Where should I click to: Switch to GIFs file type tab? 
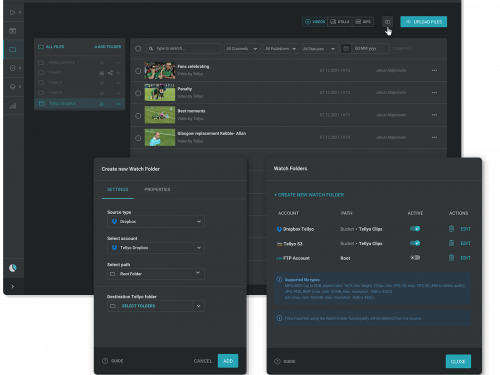(x=363, y=22)
